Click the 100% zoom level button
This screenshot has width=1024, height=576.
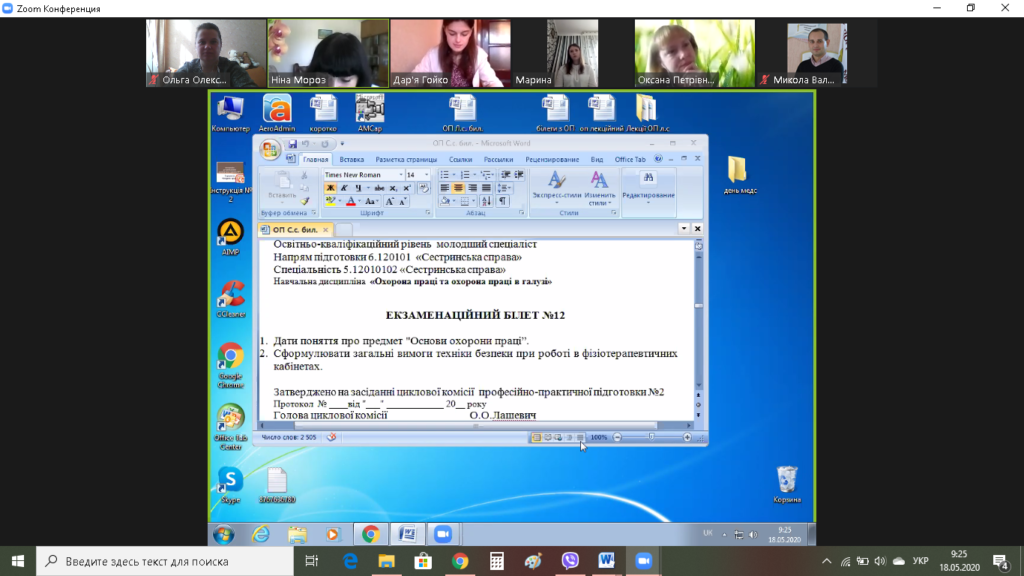click(598, 438)
